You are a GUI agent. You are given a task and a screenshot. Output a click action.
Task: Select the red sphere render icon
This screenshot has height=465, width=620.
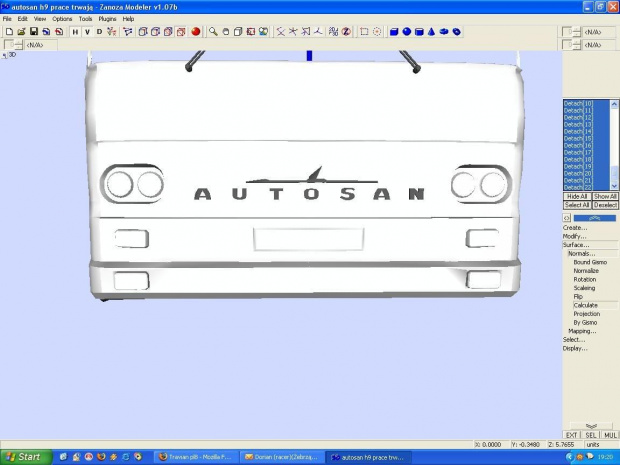pos(196,31)
